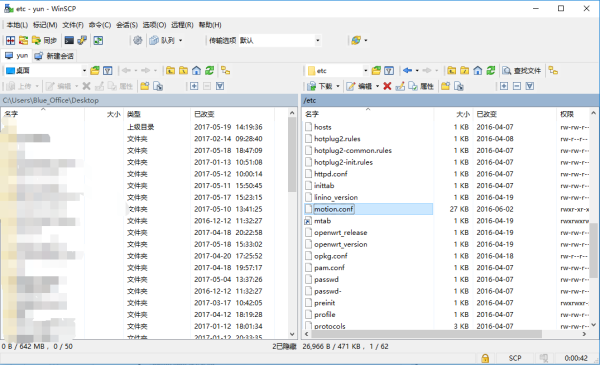The width and height of the screenshot is (600, 365).
Task: Click the remote panel filter icon
Action: tap(389, 70)
